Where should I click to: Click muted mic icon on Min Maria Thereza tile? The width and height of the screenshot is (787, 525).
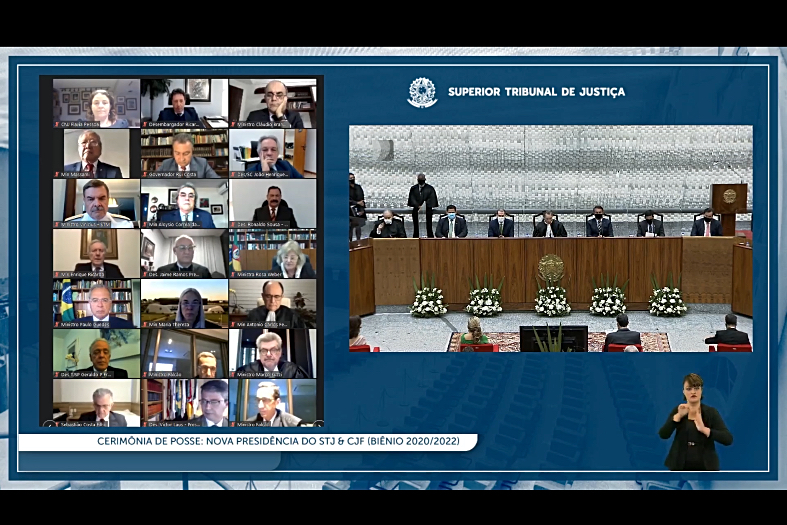tap(145, 325)
